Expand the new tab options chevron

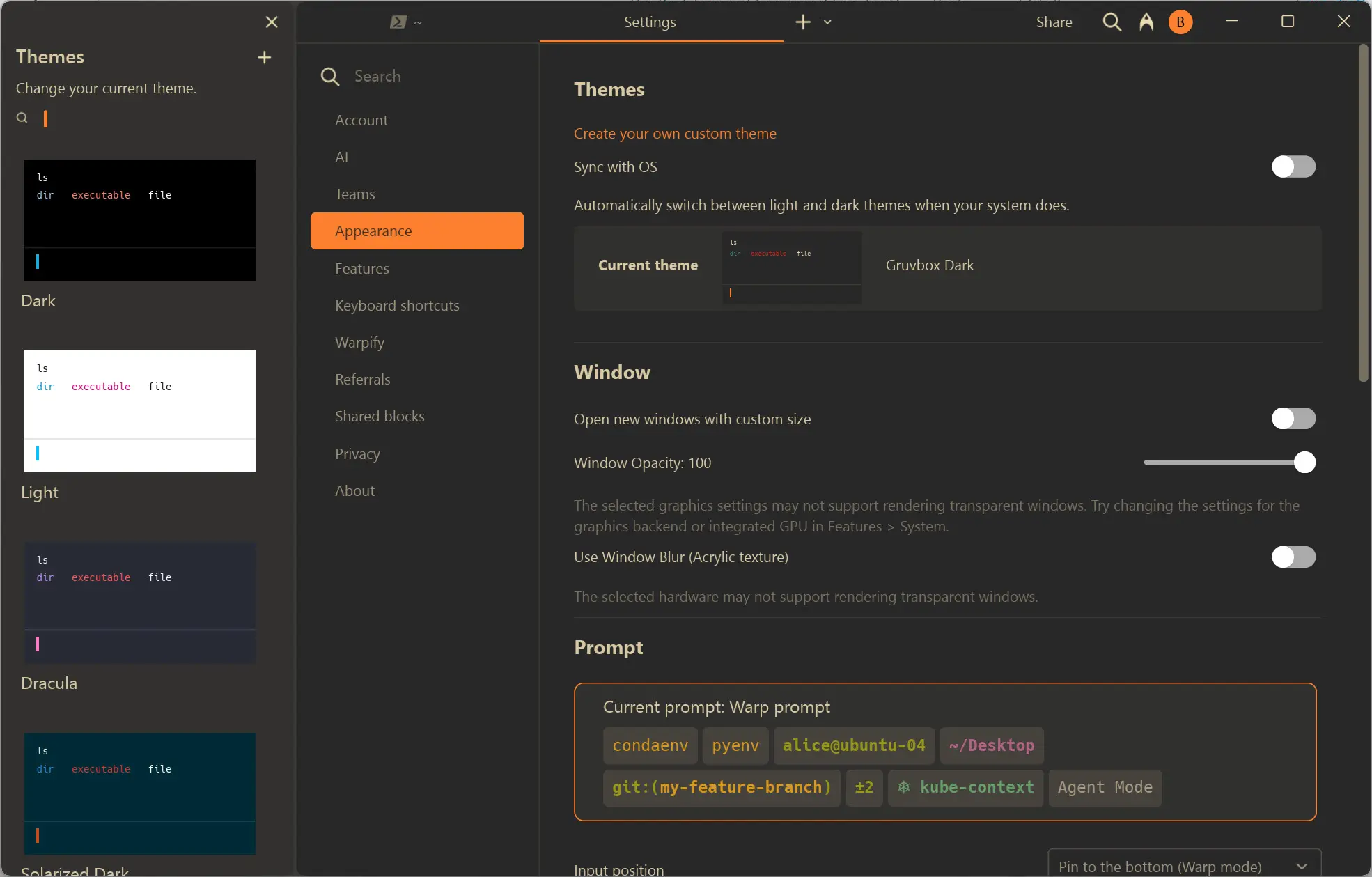(827, 22)
